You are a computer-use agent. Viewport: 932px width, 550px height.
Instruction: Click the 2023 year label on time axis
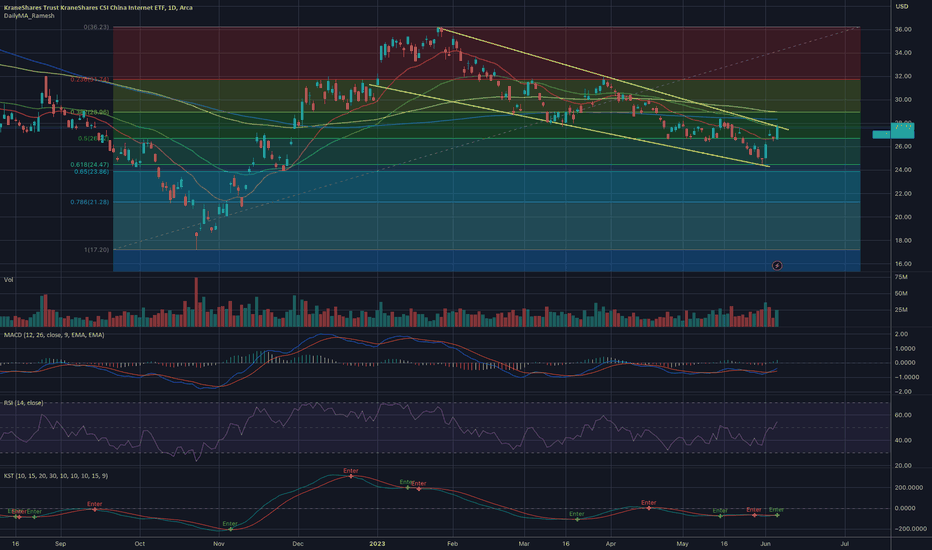pos(377,543)
